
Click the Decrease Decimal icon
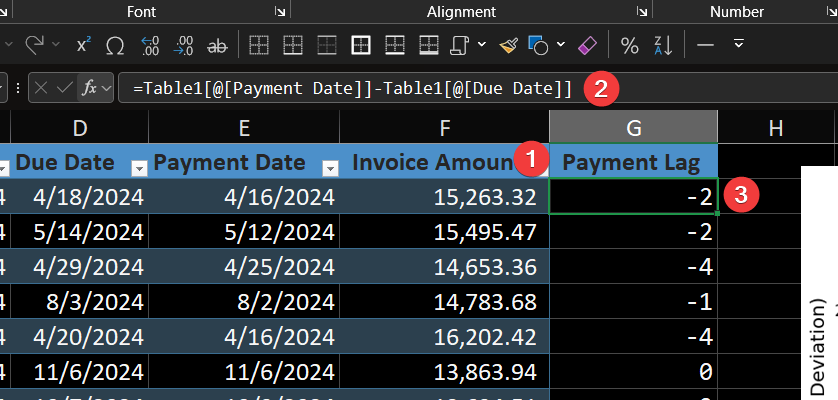pyautogui.click(x=183, y=46)
